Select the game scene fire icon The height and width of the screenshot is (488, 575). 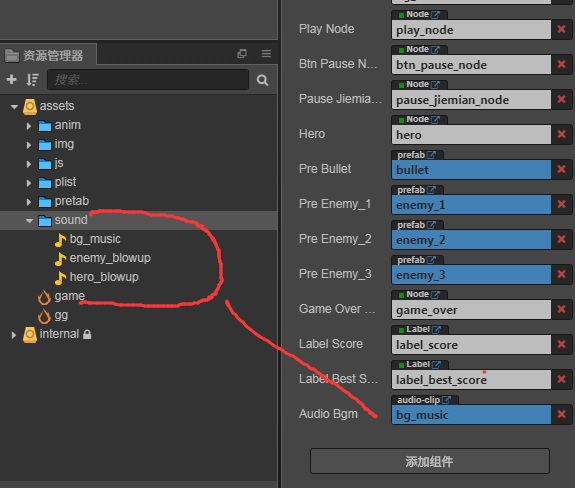tap(44, 297)
